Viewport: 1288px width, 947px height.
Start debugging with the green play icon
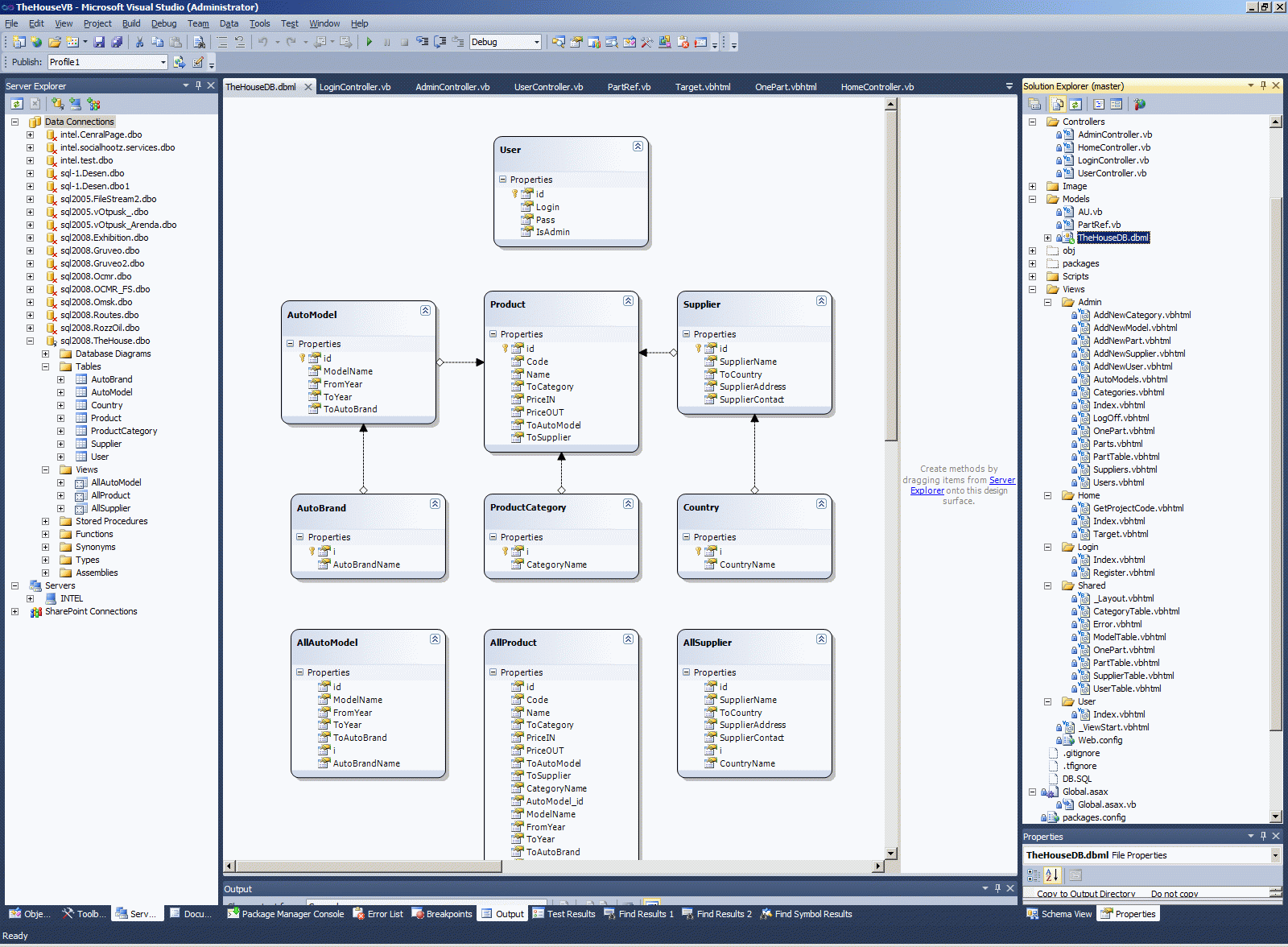(x=369, y=42)
